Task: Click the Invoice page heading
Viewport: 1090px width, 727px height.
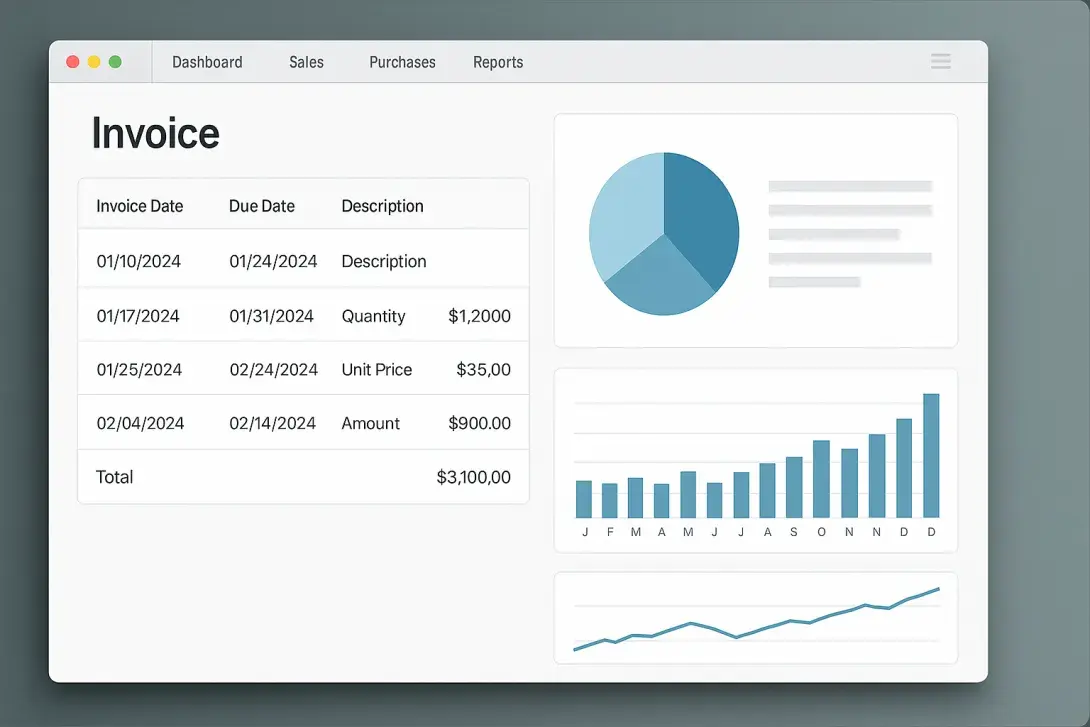Action: pyautogui.click(x=155, y=133)
